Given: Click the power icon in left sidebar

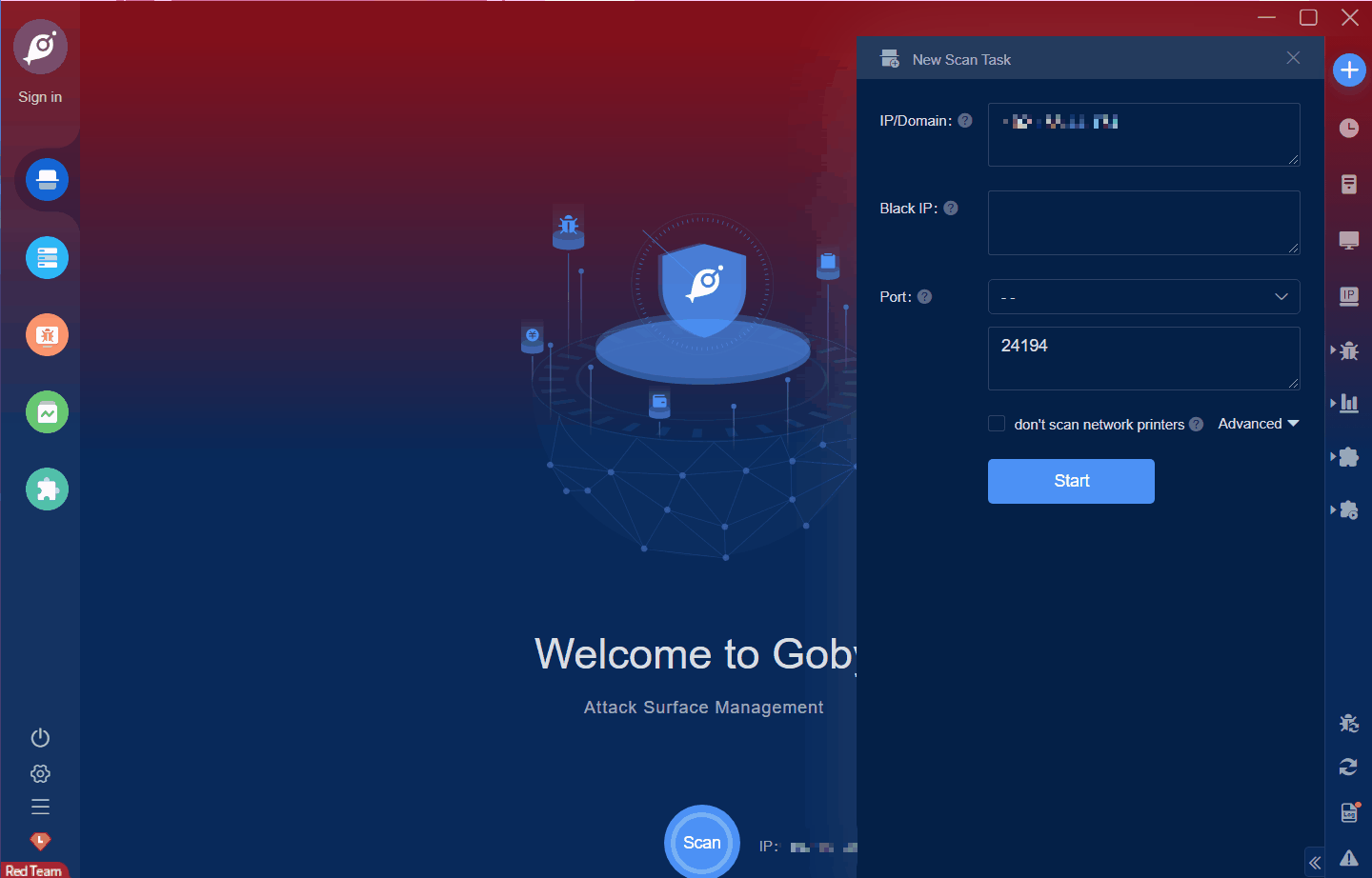Looking at the screenshot, I should 40,737.
